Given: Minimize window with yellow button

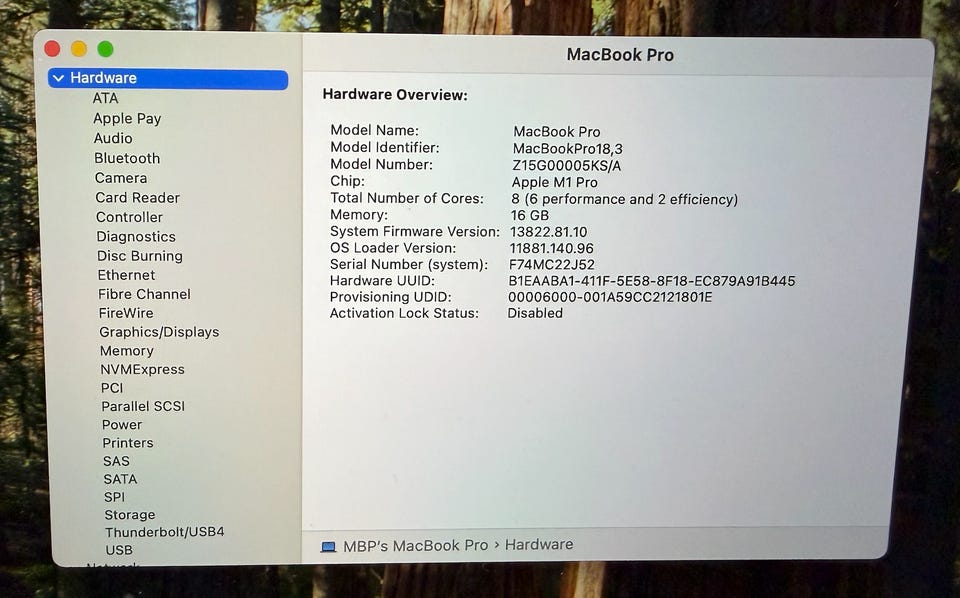Looking at the screenshot, I should 79,49.
